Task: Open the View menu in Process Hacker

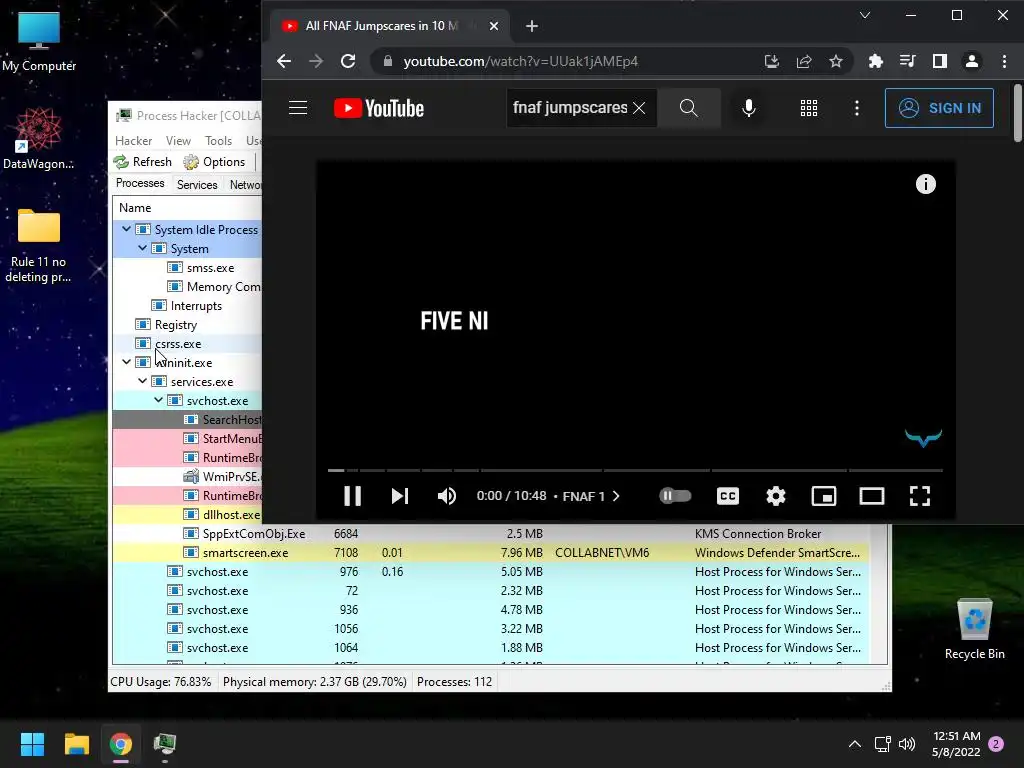Action: [178, 141]
